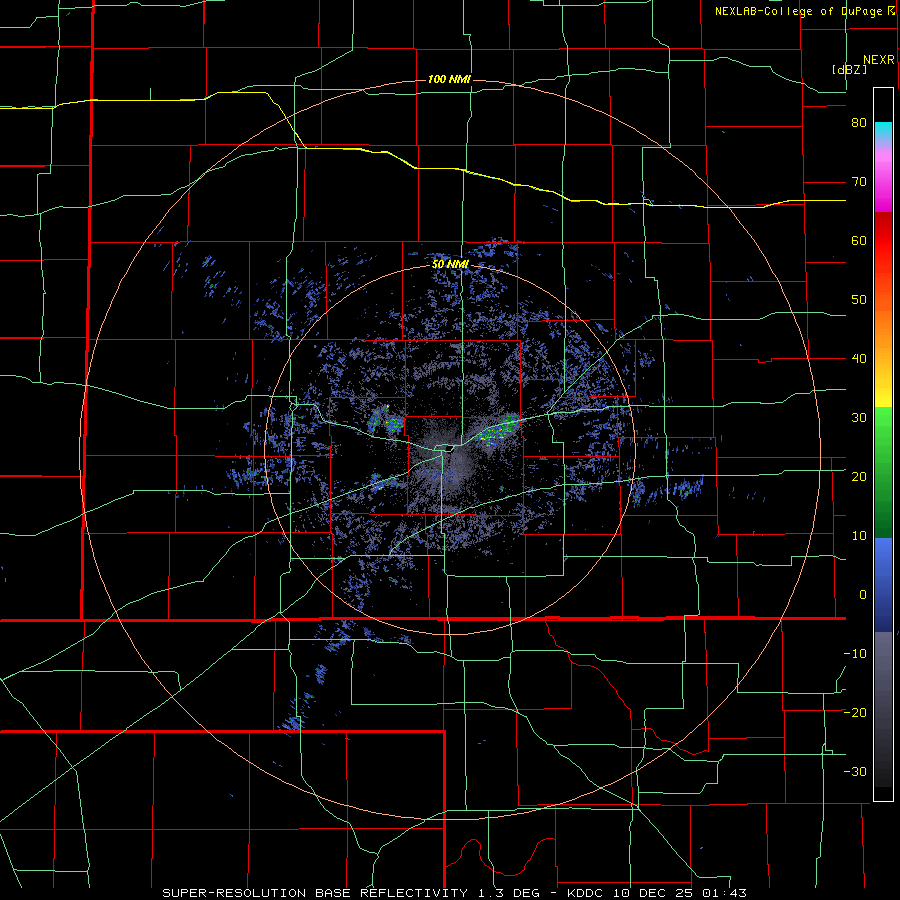Click the 70 value on the dBZ scale
The image size is (900, 900).
859,182
